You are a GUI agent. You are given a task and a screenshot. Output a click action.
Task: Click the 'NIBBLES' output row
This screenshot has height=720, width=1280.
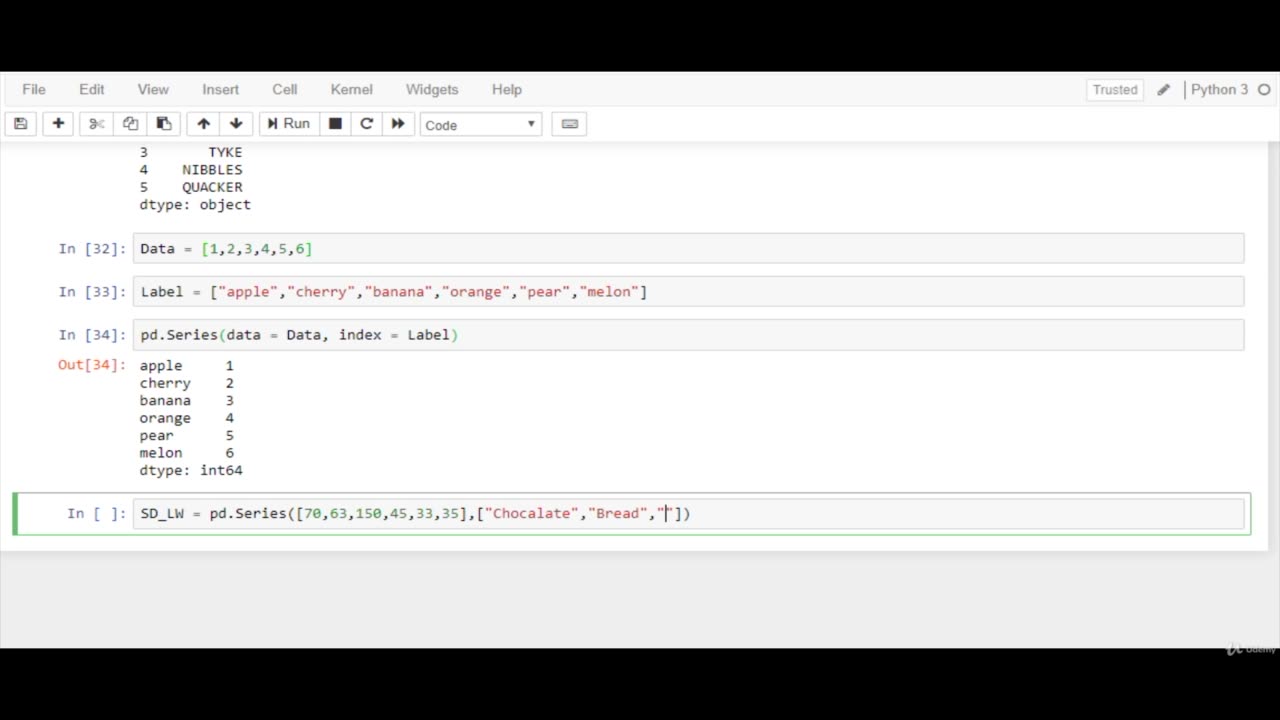pos(191,169)
